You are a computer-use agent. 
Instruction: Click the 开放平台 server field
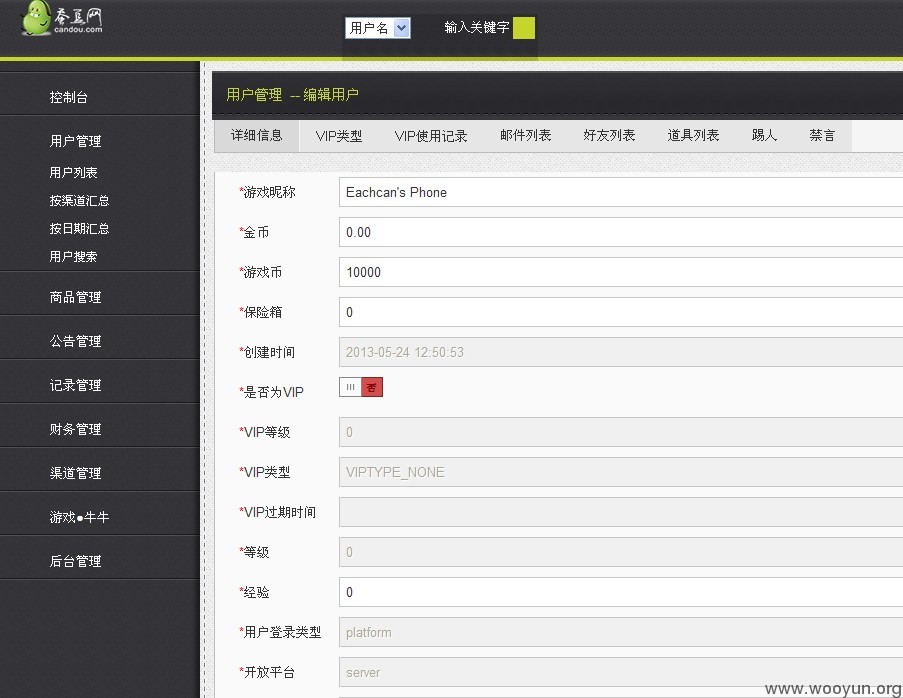coord(621,672)
